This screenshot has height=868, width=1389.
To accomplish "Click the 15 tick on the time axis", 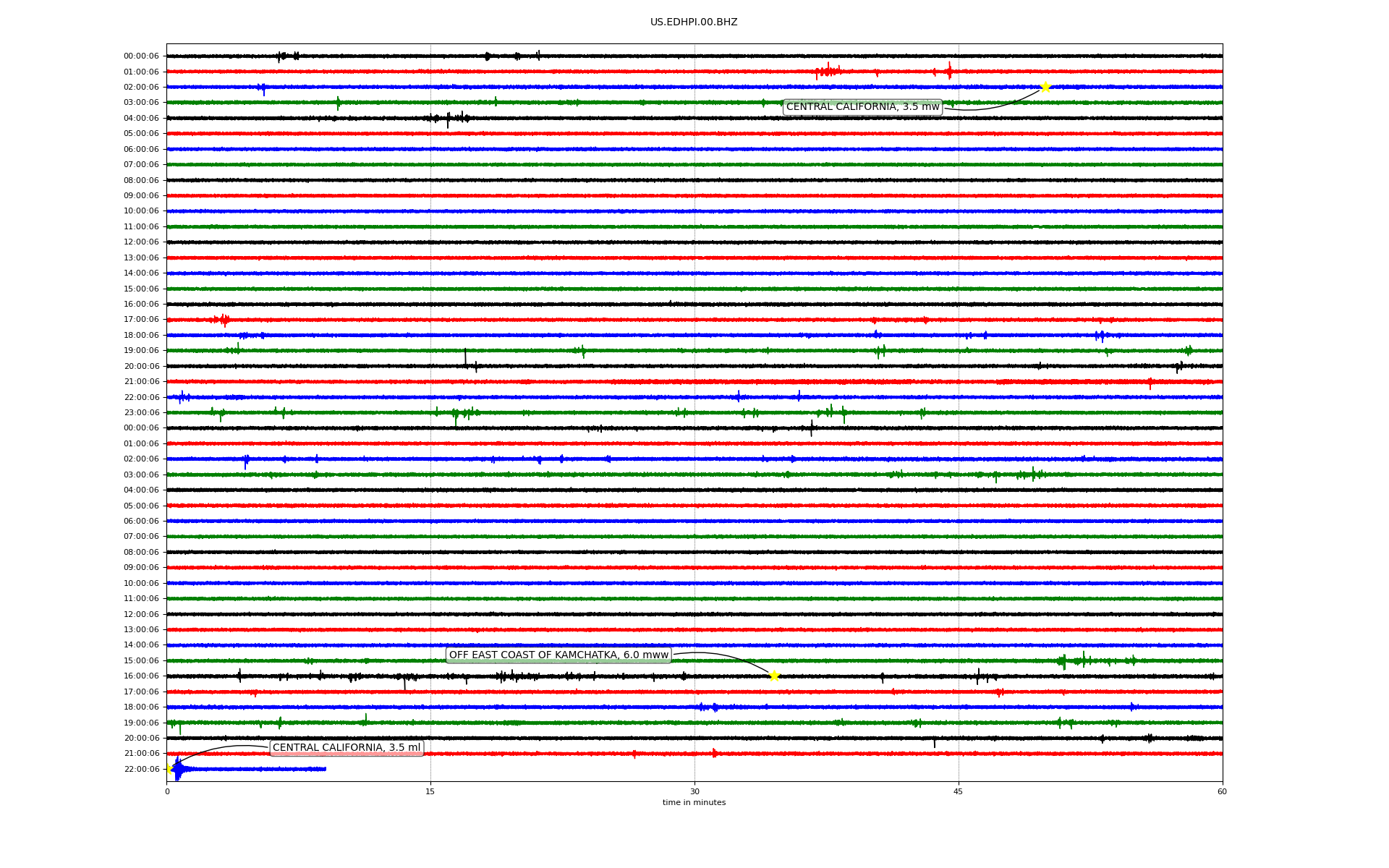I will (x=430, y=791).
